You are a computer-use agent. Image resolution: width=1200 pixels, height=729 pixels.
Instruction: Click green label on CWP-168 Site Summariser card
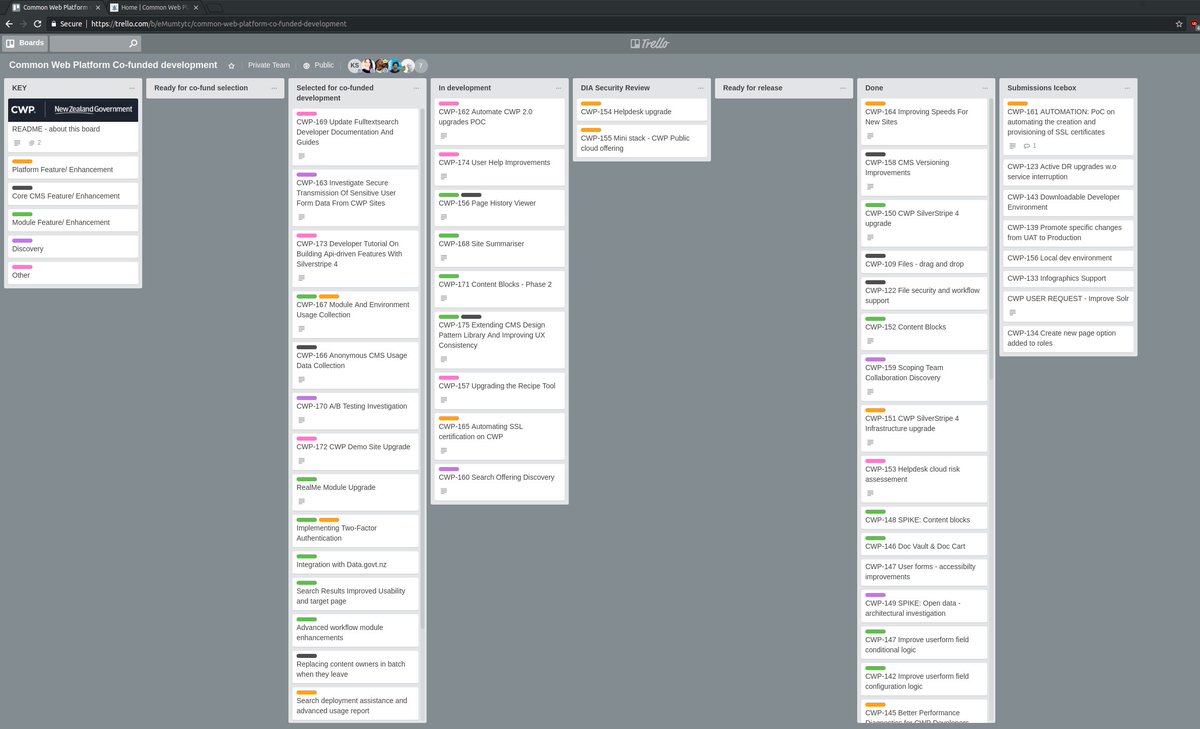coord(449,235)
